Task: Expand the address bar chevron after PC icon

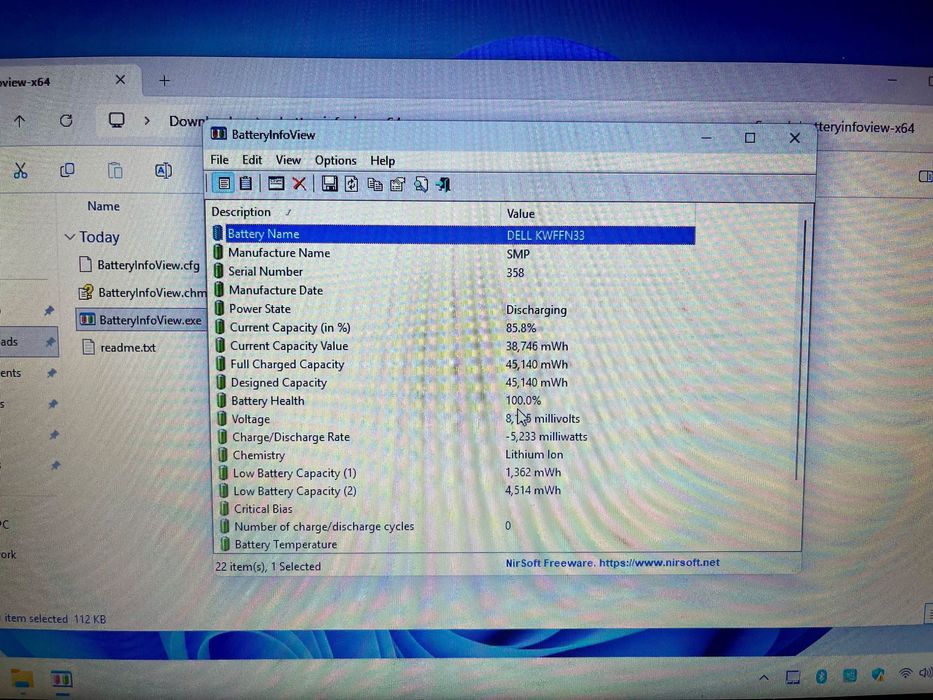Action: (147, 121)
